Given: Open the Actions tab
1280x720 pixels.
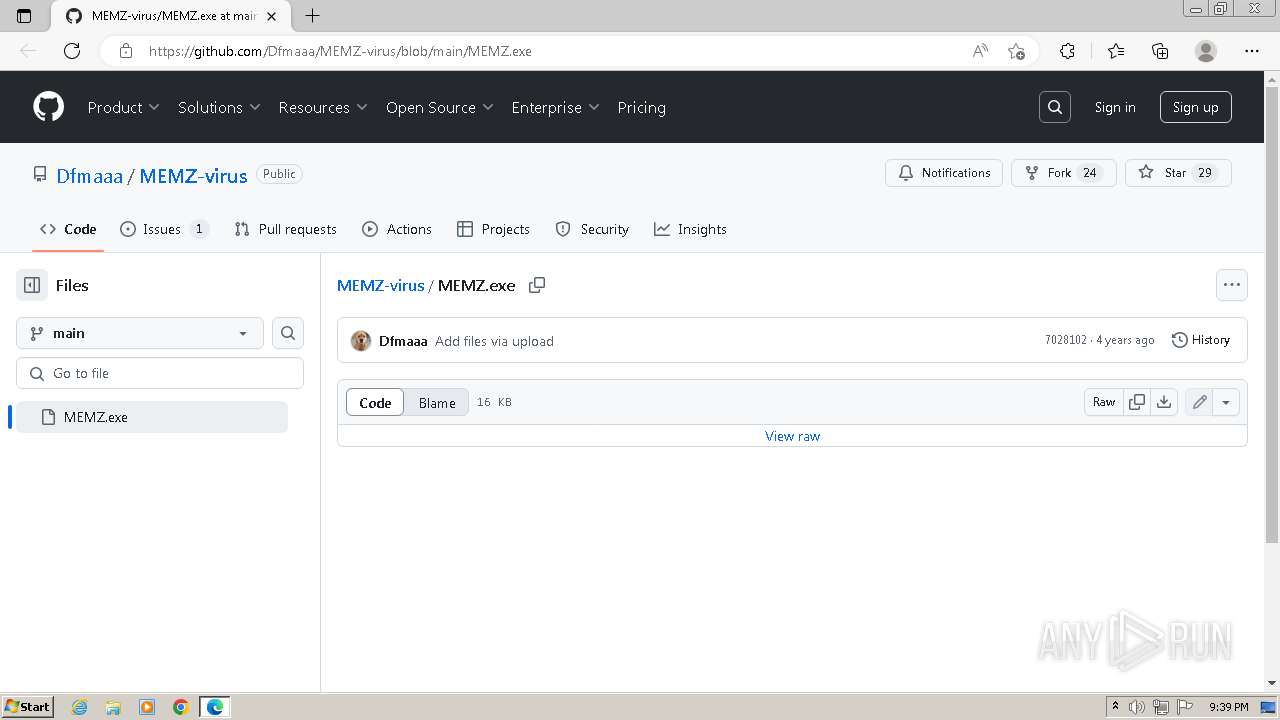Looking at the screenshot, I should [x=397, y=229].
